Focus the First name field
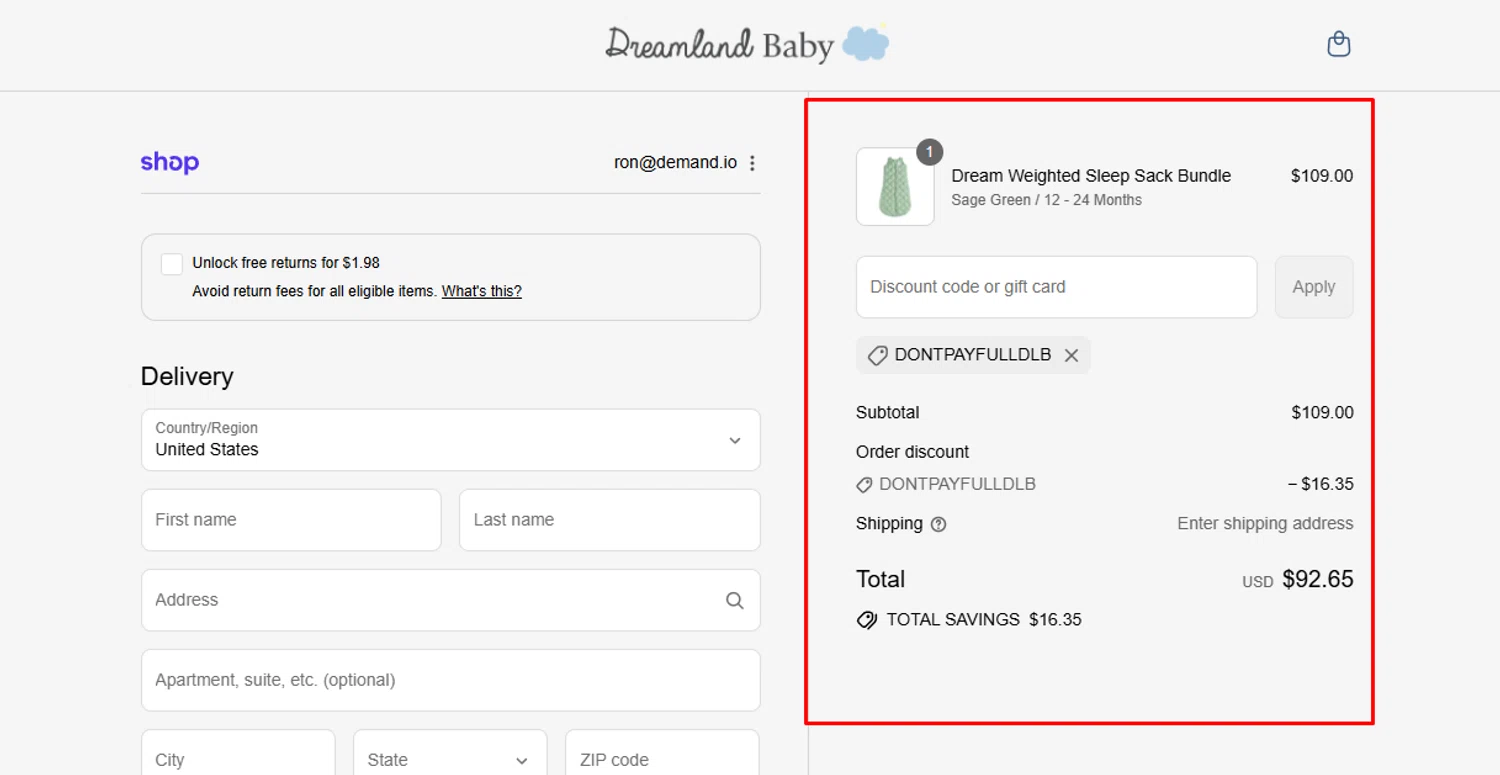Viewport: 1500px width, 775px height. (291, 520)
